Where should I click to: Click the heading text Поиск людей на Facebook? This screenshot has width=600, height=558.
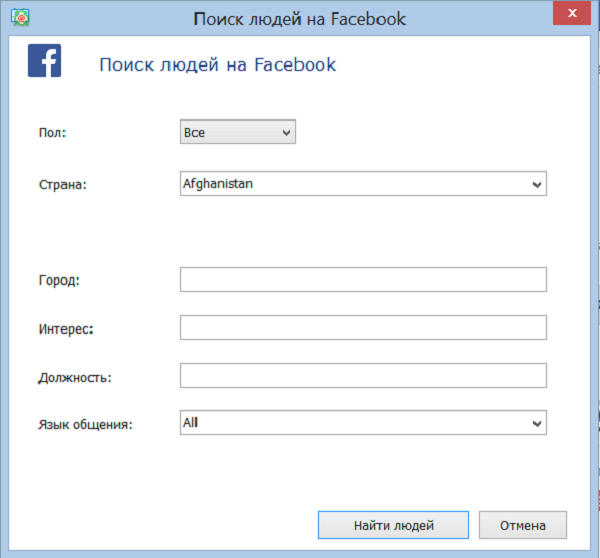point(218,64)
